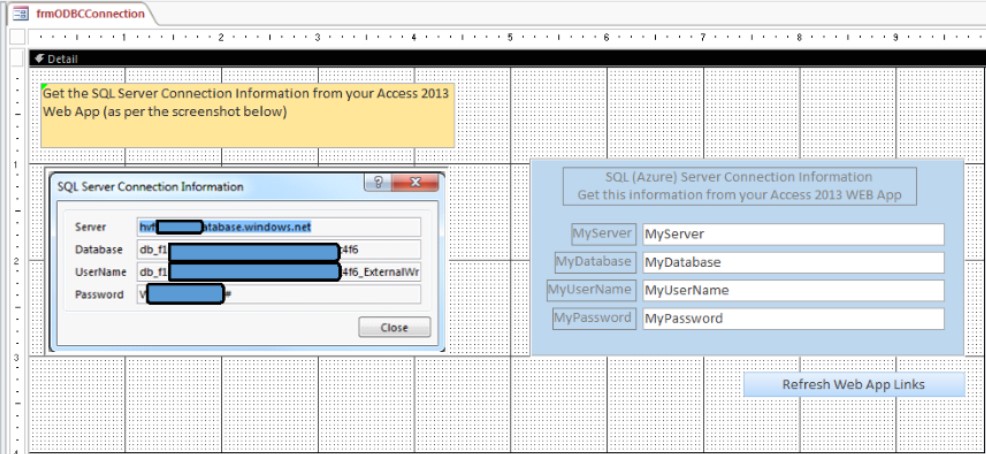Click the Refresh Web App Links button
The height and width of the screenshot is (454, 986).
[854, 384]
